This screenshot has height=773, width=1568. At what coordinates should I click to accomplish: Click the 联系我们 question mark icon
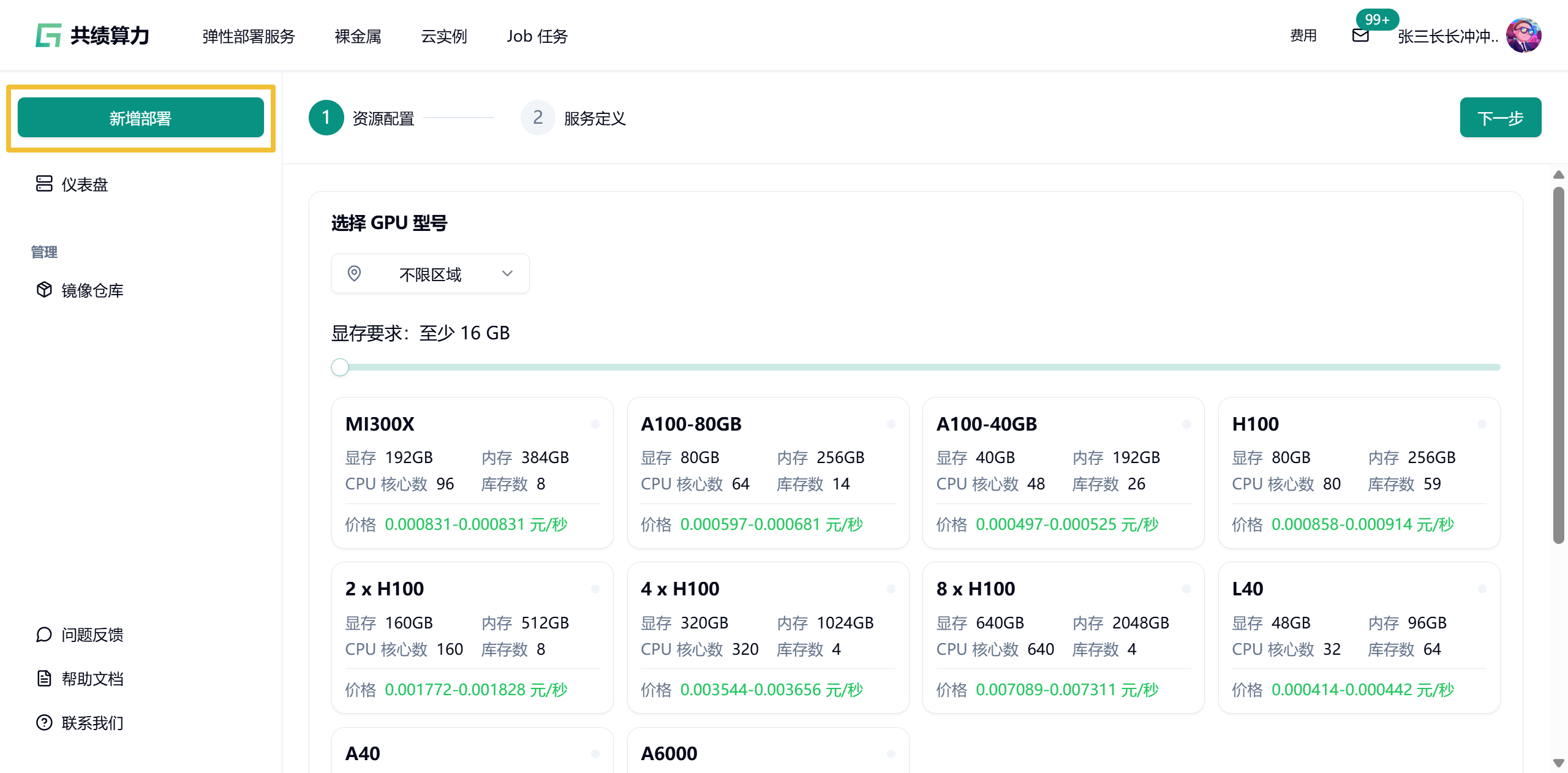(44, 723)
